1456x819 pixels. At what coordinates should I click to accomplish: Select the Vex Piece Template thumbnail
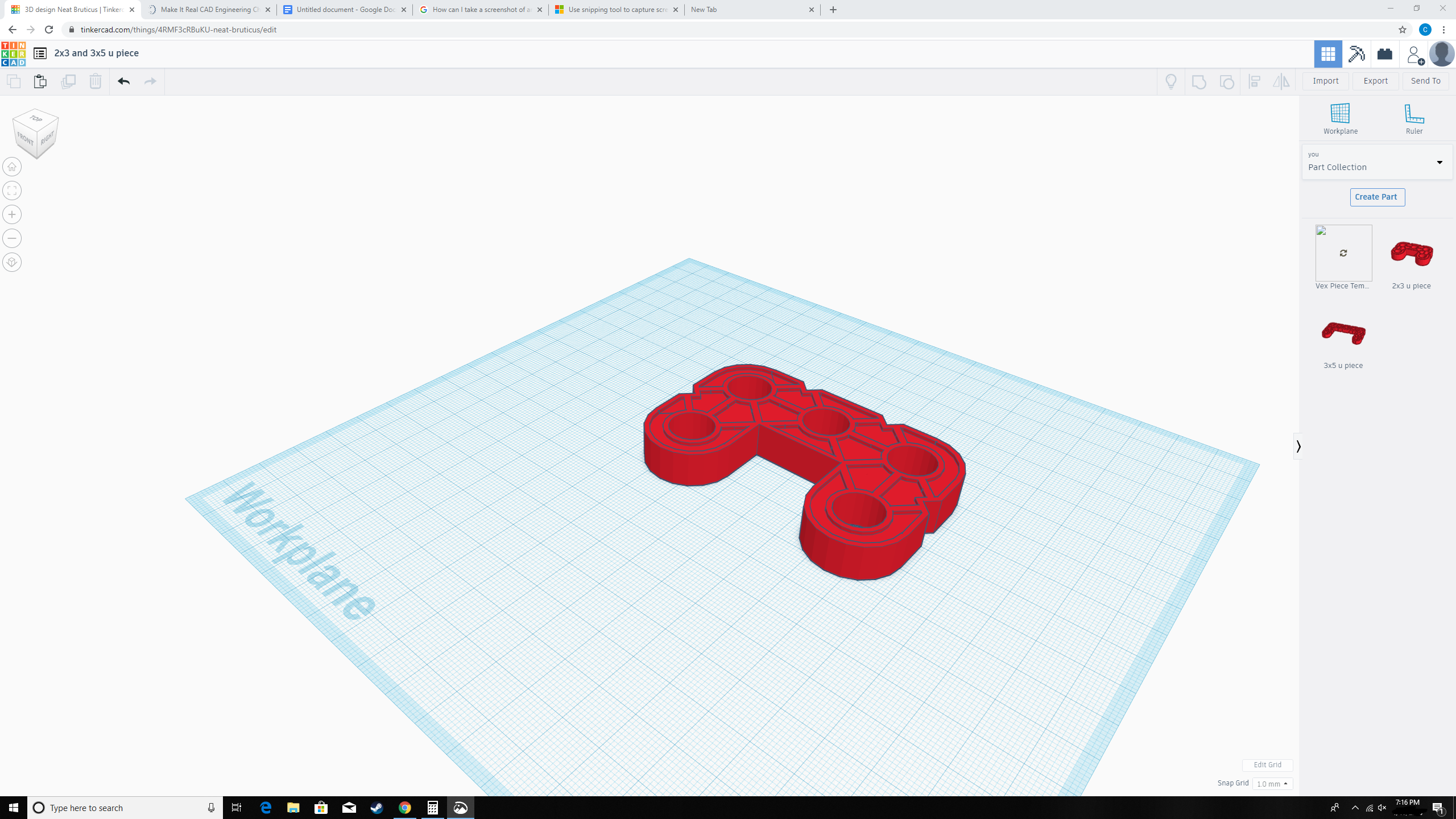[1343, 253]
